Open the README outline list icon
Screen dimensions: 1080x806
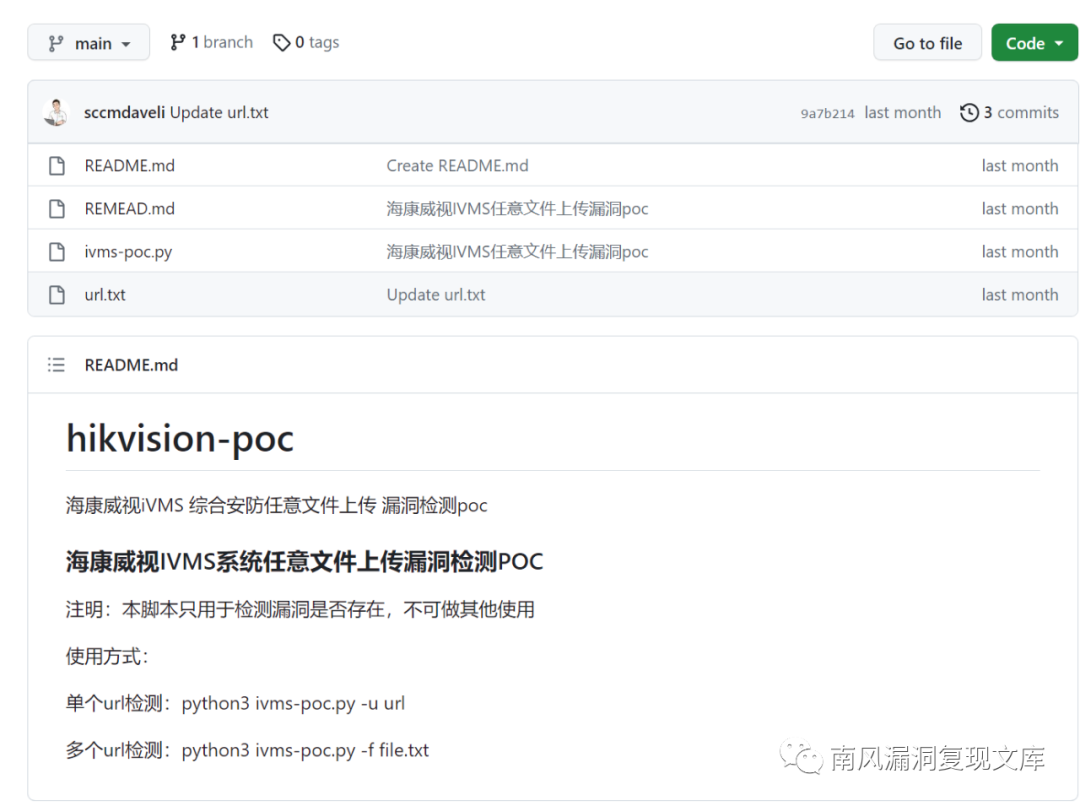[x=56, y=365]
